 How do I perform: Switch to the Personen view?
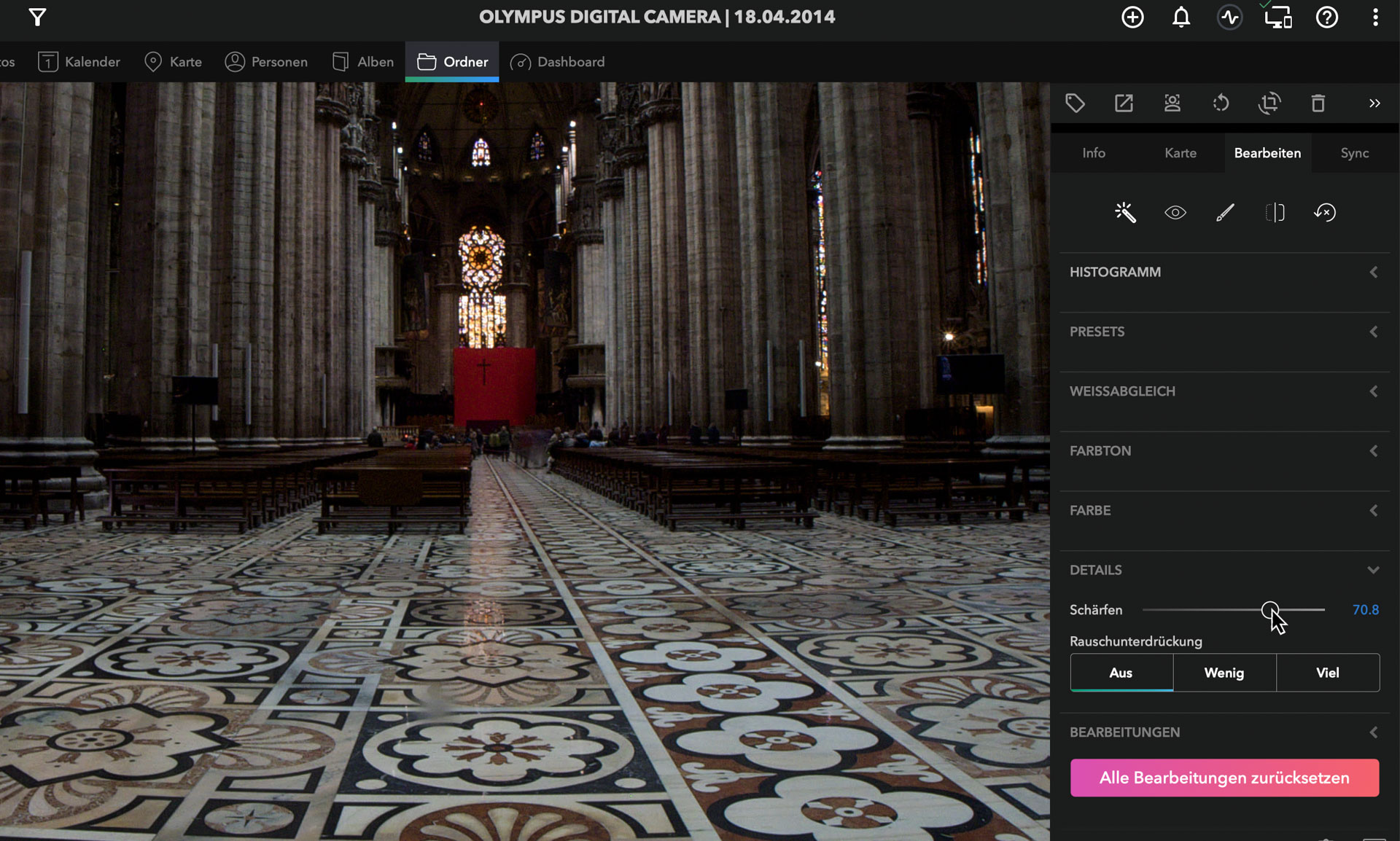[266, 62]
